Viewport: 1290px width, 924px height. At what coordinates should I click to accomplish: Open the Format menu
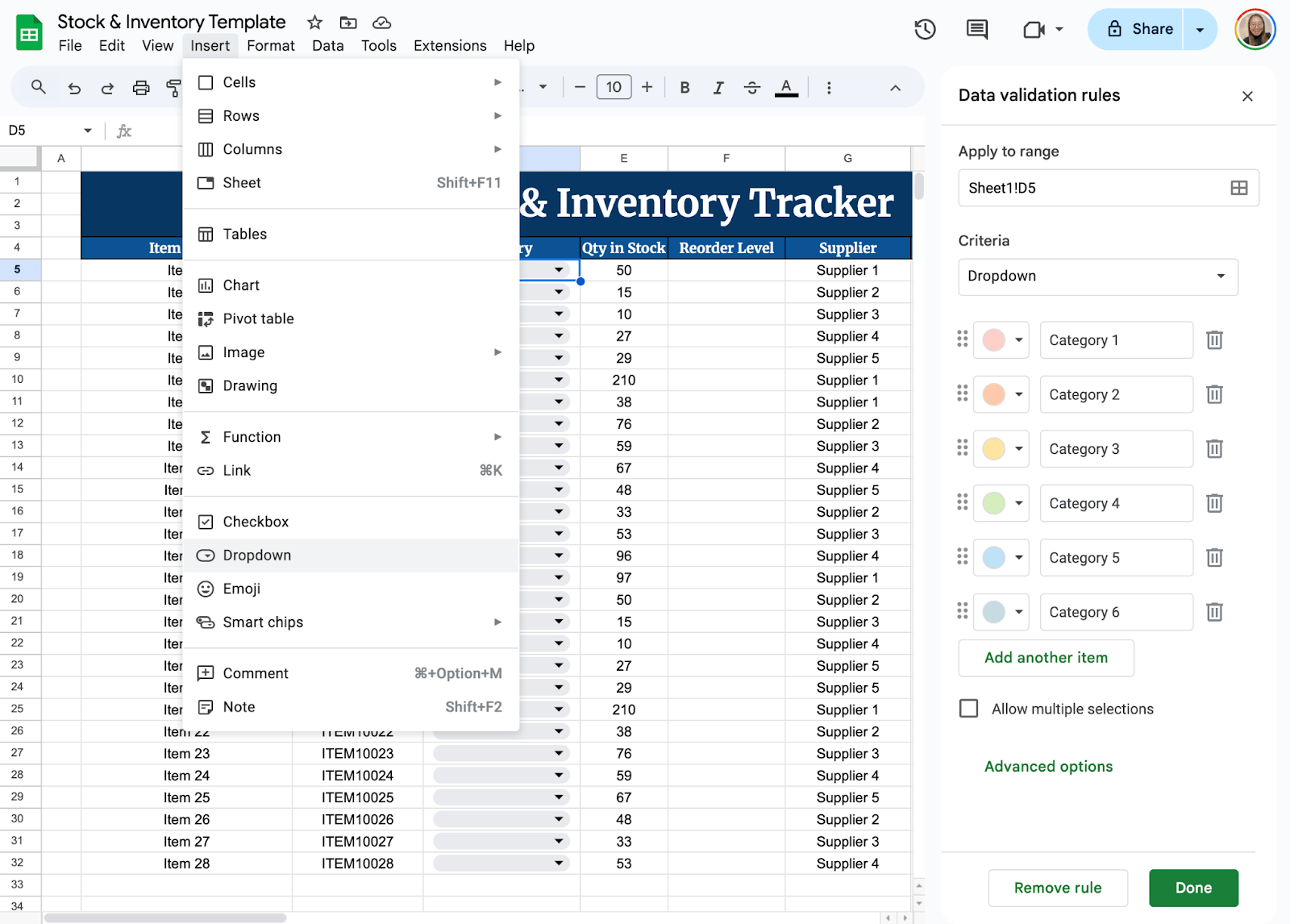(271, 46)
